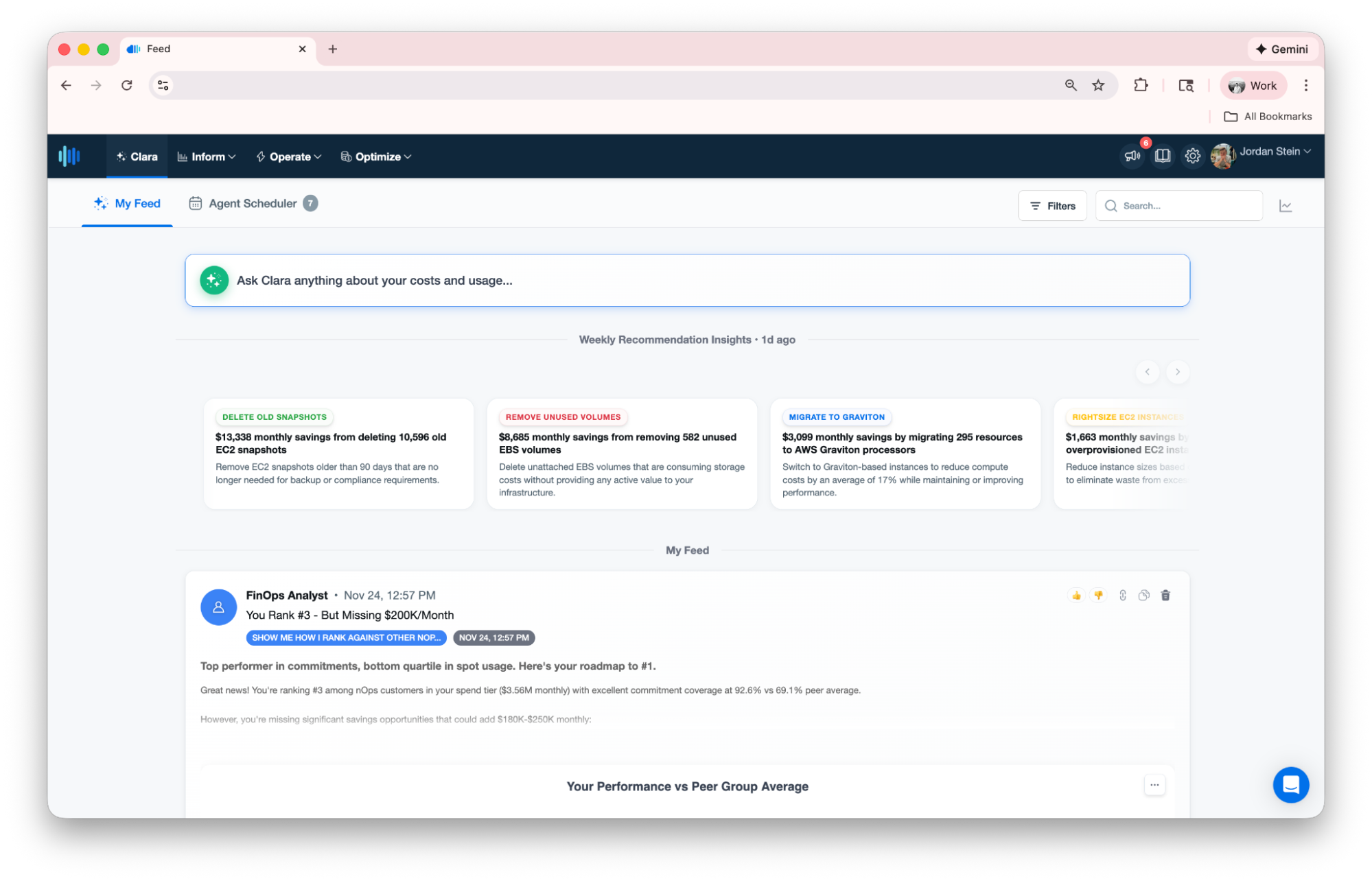Open the announcements megaphone notifications
1372x881 pixels.
tap(1132, 156)
